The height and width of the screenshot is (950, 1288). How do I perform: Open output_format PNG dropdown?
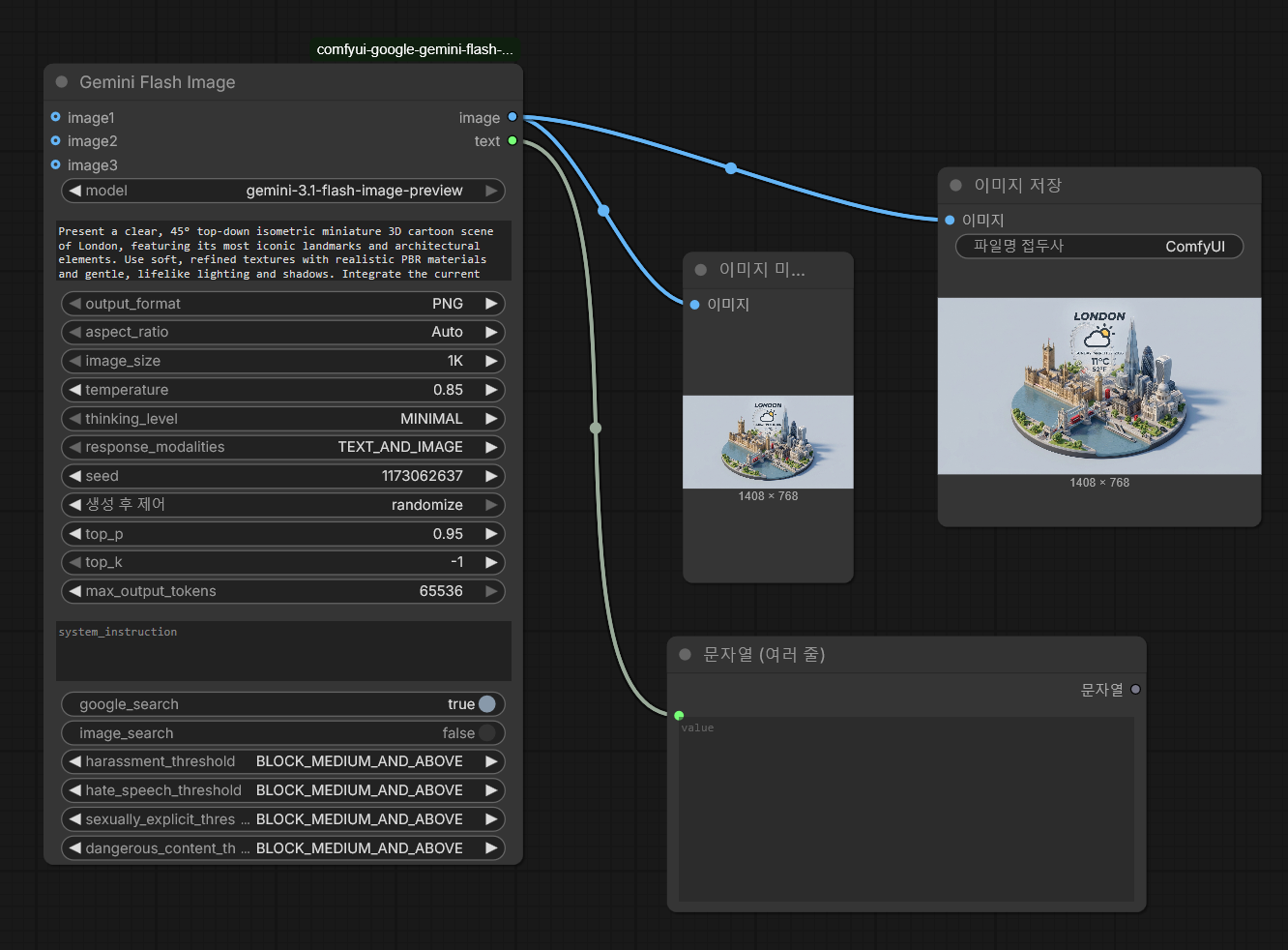283,304
